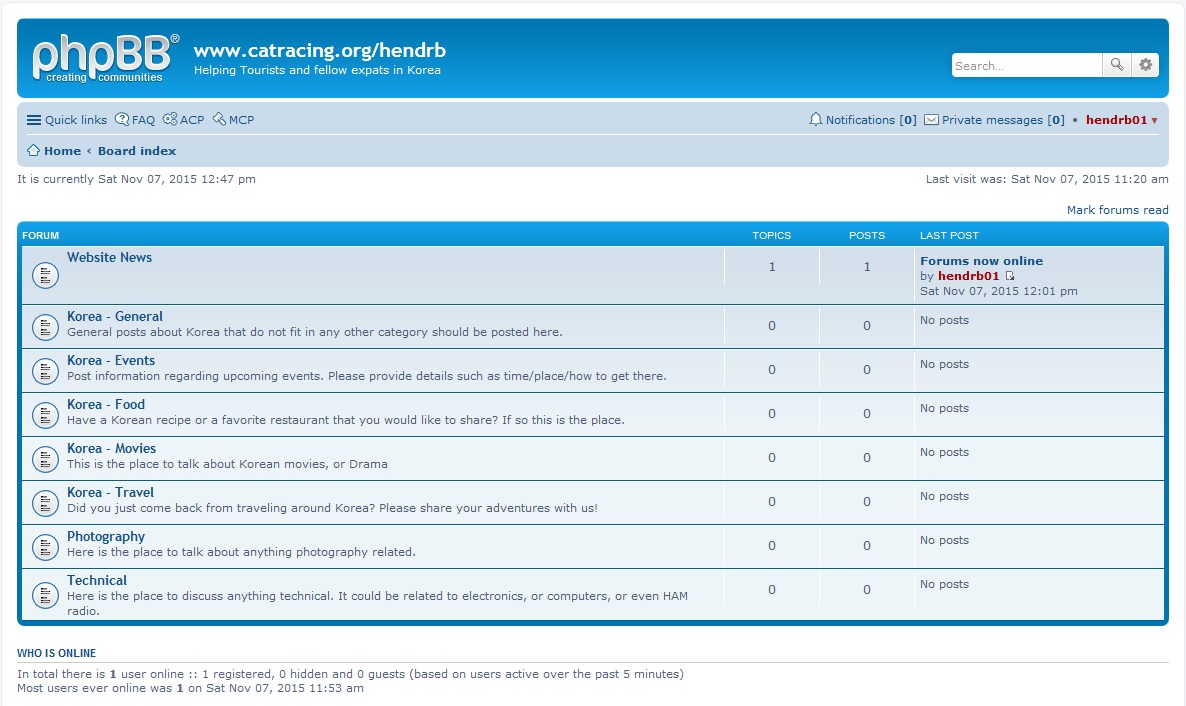Click the phpBB logo

click(105, 58)
